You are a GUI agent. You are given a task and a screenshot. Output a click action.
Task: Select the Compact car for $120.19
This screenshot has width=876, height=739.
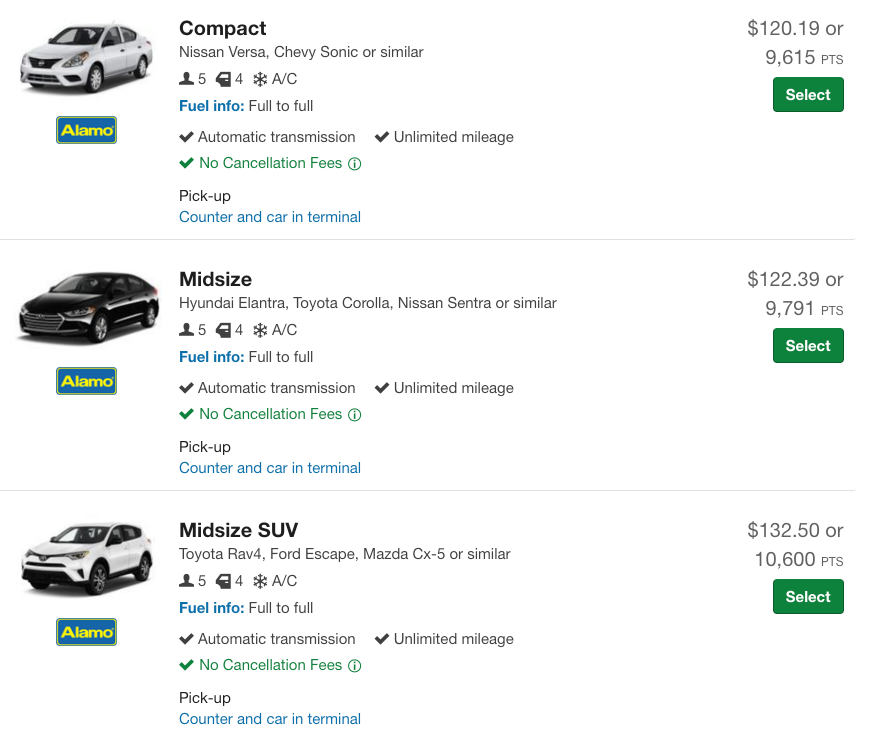[x=808, y=94]
